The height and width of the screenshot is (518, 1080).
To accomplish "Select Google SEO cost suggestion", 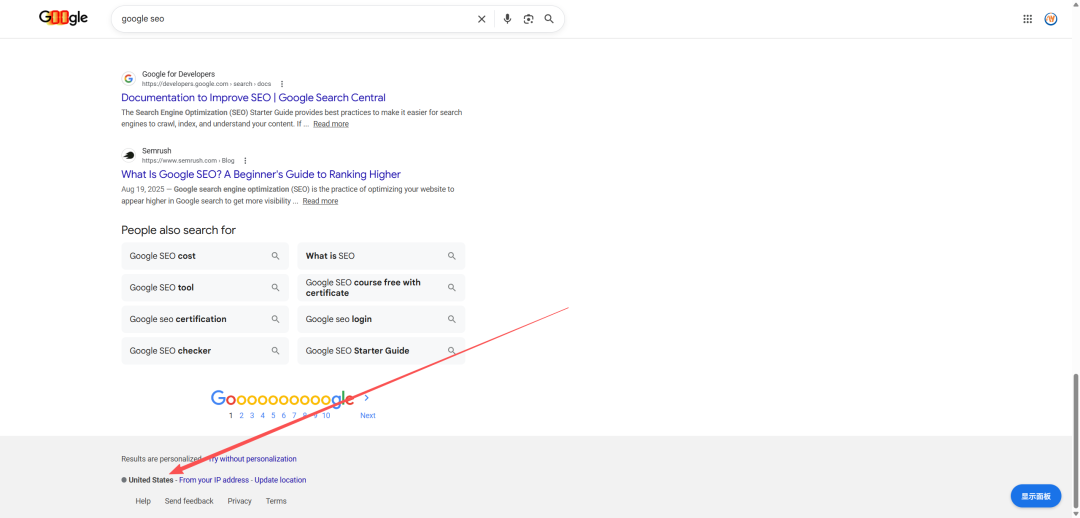I will pyautogui.click(x=205, y=256).
